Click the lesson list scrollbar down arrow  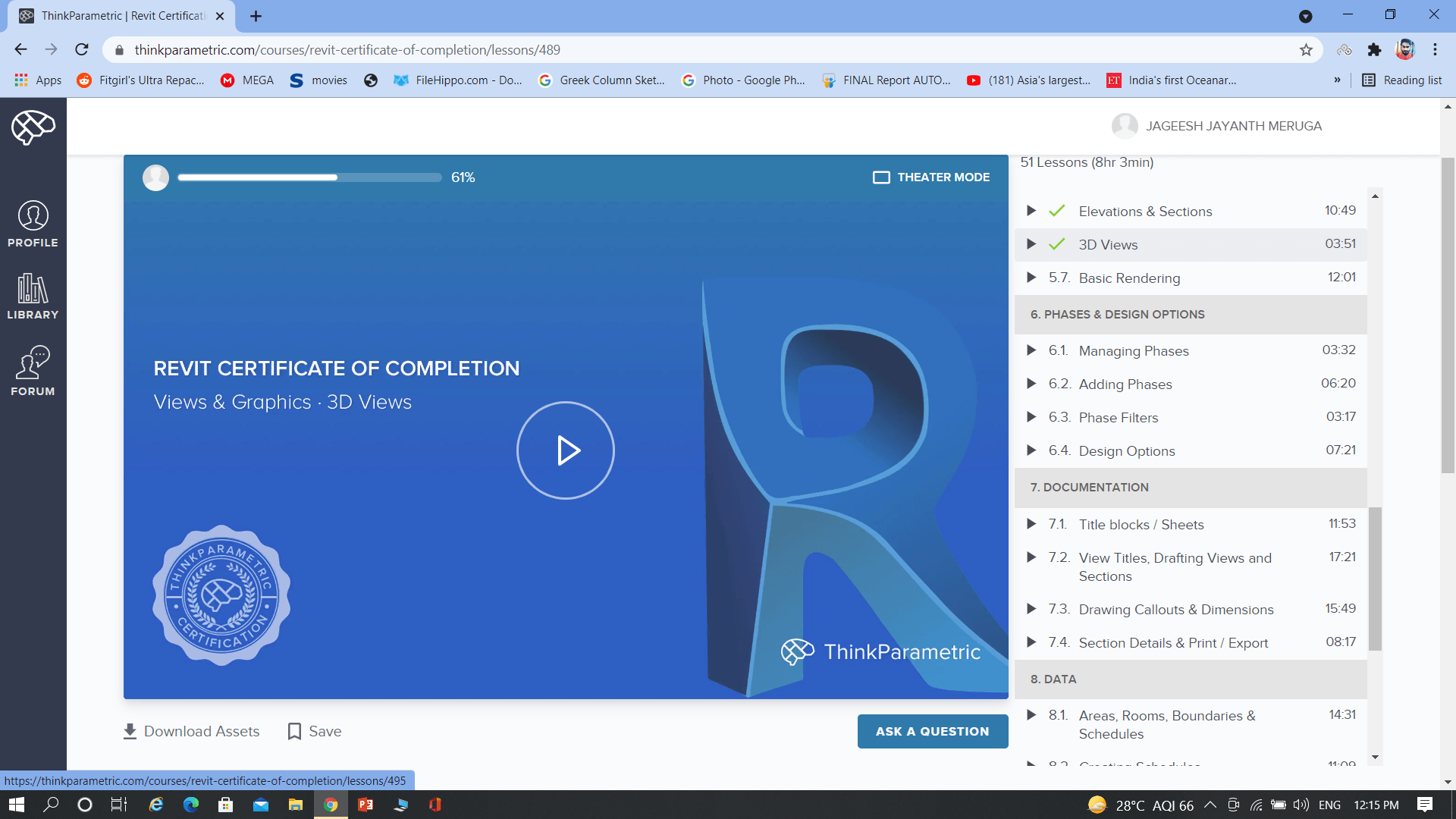pyautogui.click(x=1375, y=758)
